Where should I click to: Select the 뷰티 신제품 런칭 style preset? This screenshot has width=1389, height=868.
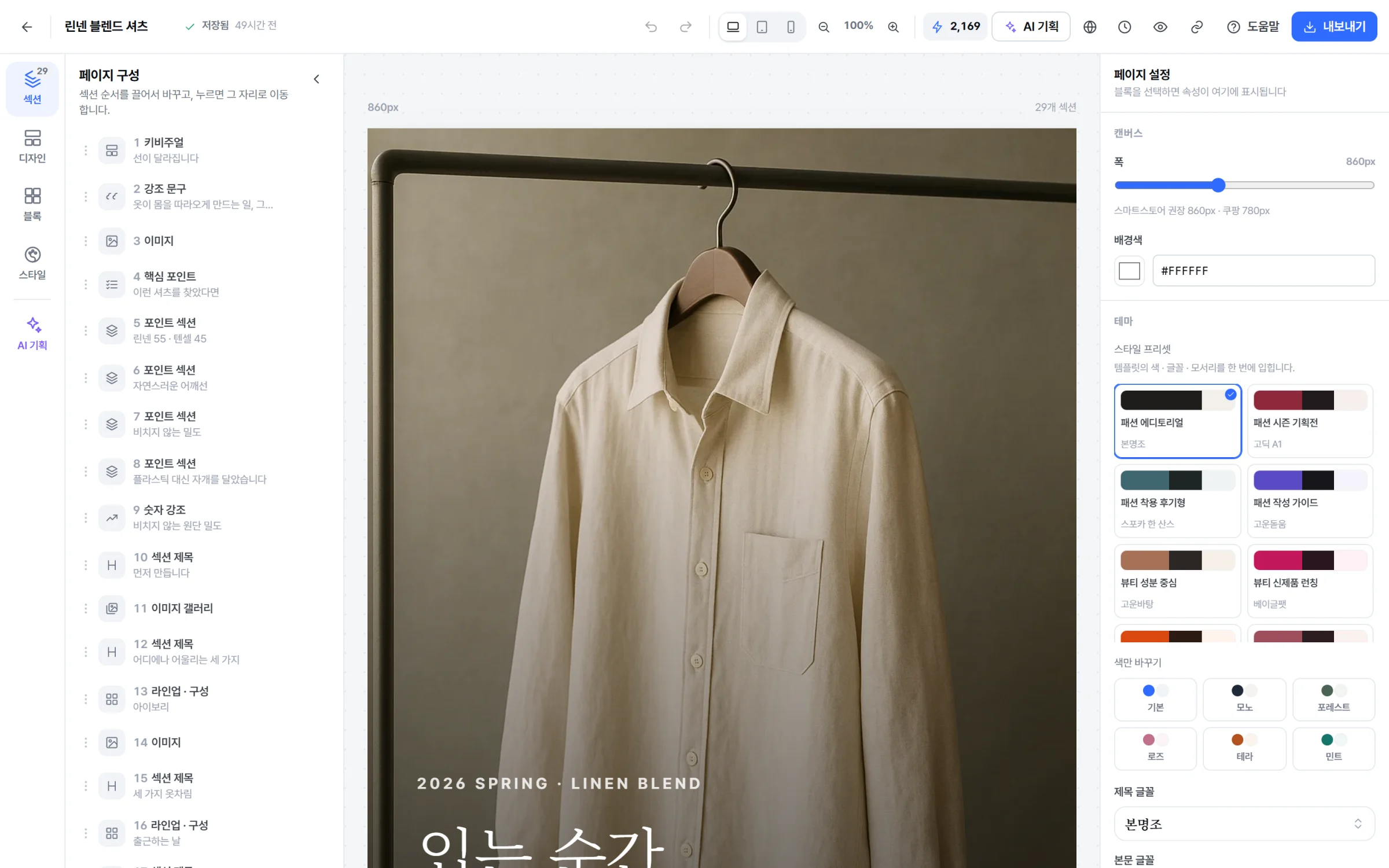pos(1310,580)
